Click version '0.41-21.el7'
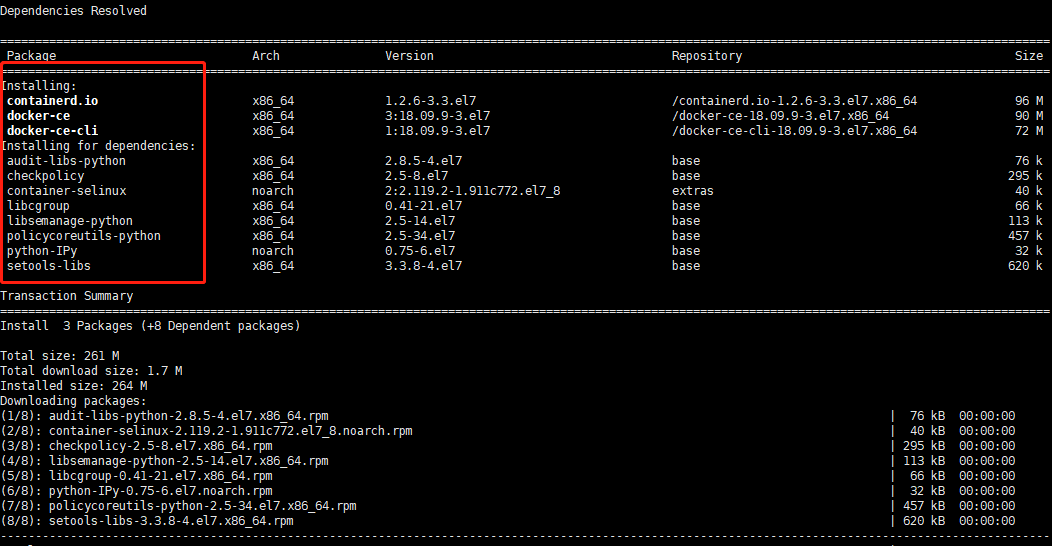The width and height of the screenshot is (1052, 546). 423,206
